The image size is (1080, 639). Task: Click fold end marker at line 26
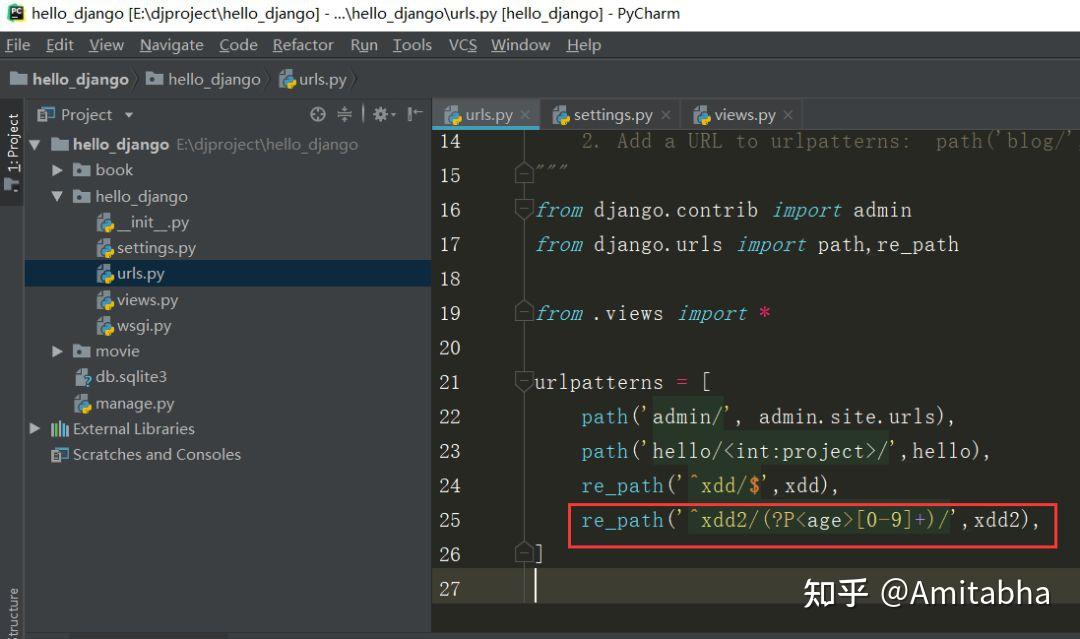click(524, 552)
